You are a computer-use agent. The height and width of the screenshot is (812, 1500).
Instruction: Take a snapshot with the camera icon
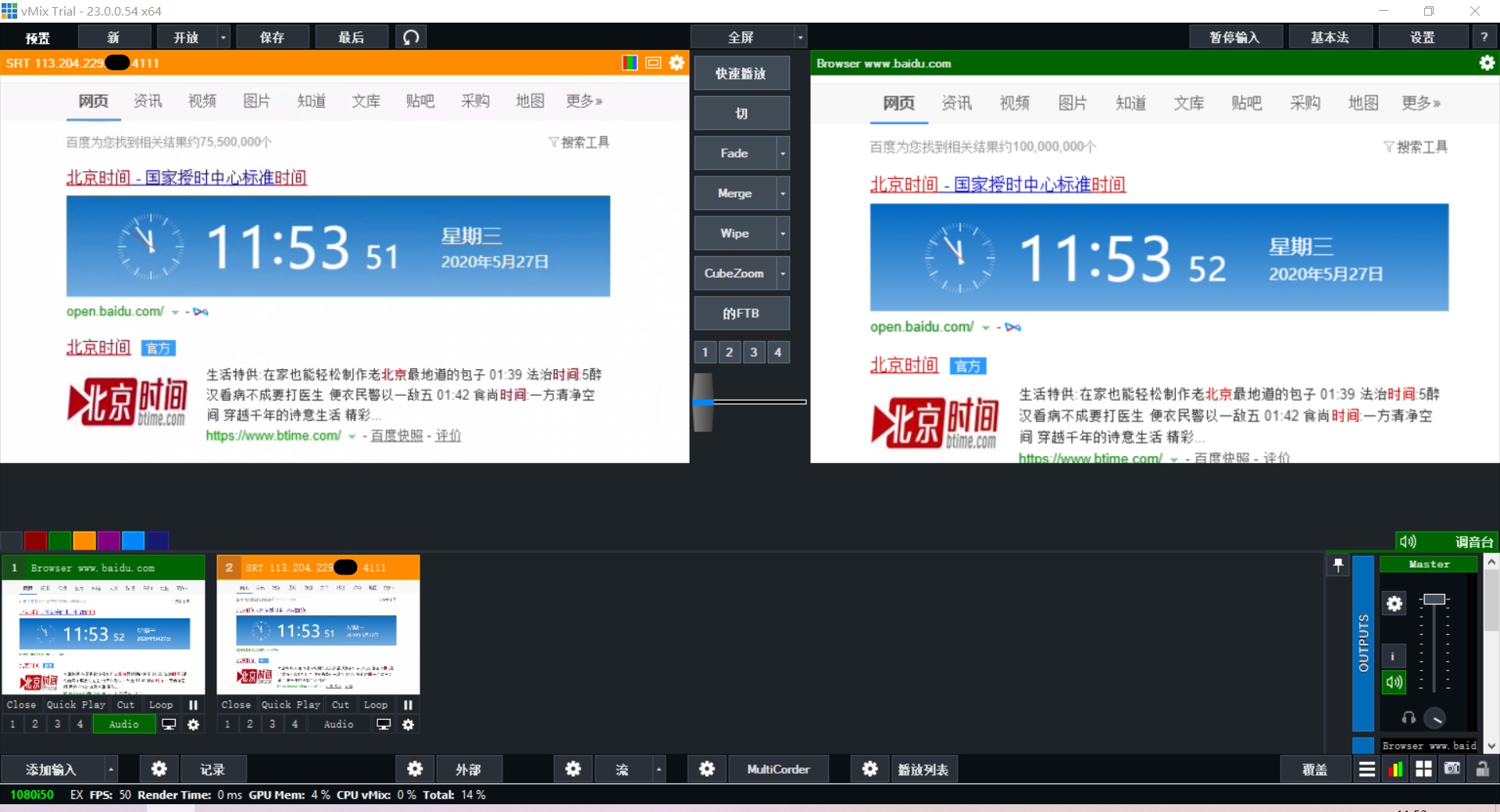coord(1452,769)
